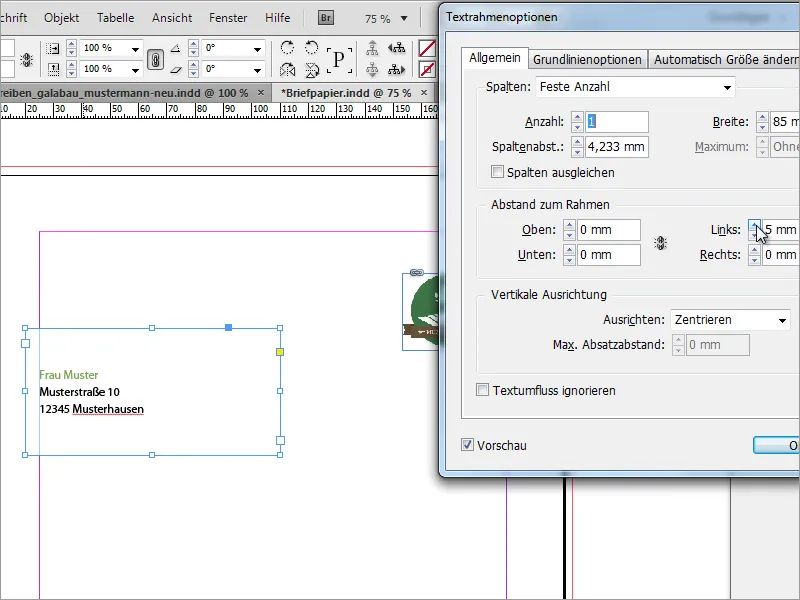Click the rotate 90° counter-clockwise icon
800x600 pixels.
coord(312,48)
